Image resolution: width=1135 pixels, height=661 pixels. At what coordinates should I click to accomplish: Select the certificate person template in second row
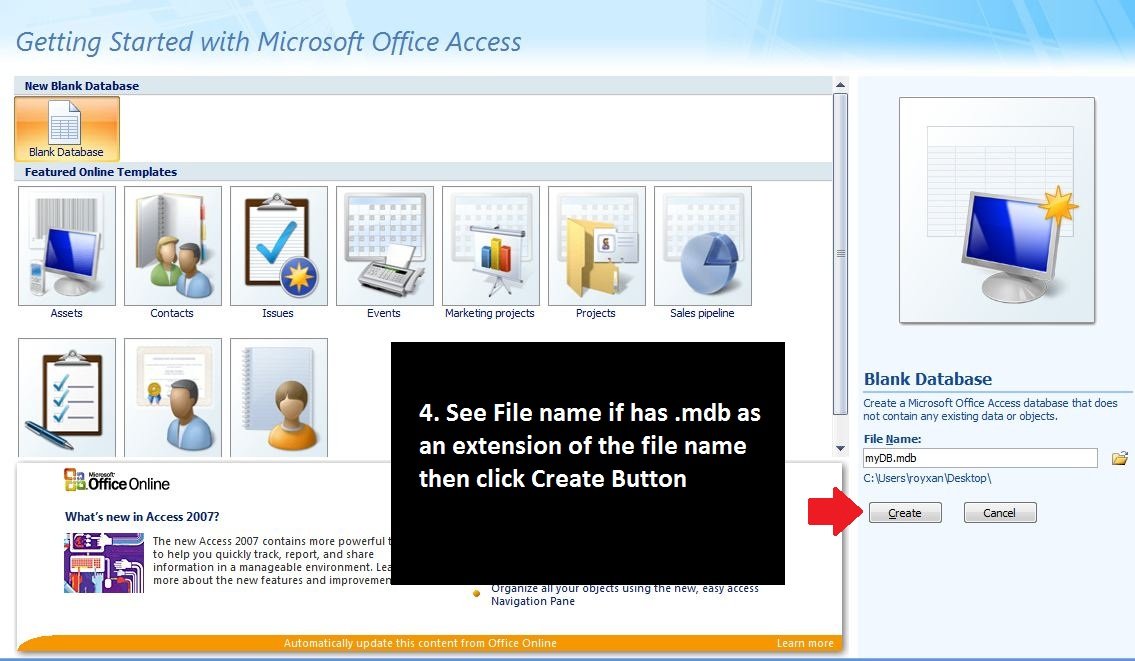tap(172, 397)
